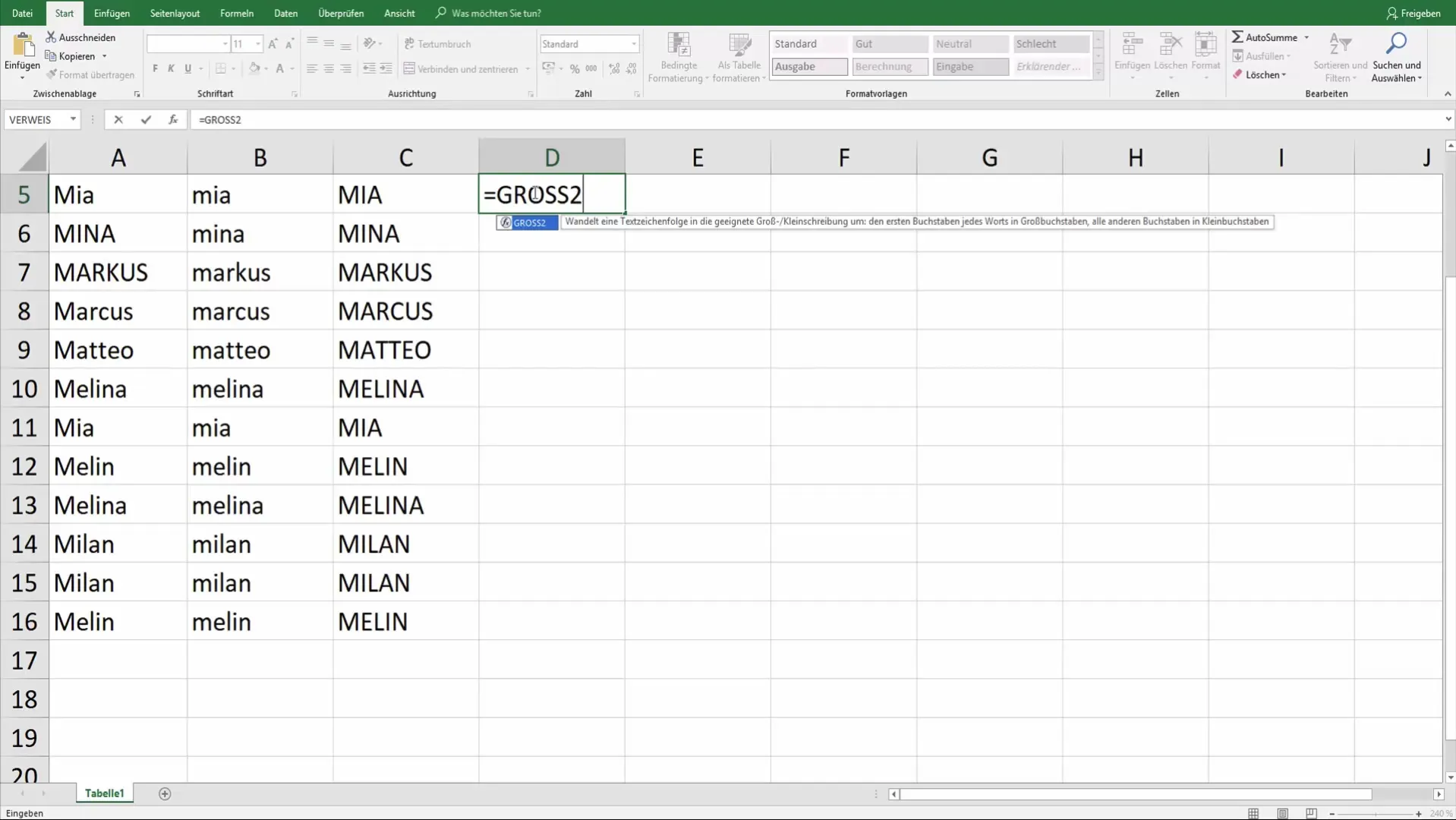
Task: Open Sortieren und Filtern menu
Action: (x=1340, y=58)
